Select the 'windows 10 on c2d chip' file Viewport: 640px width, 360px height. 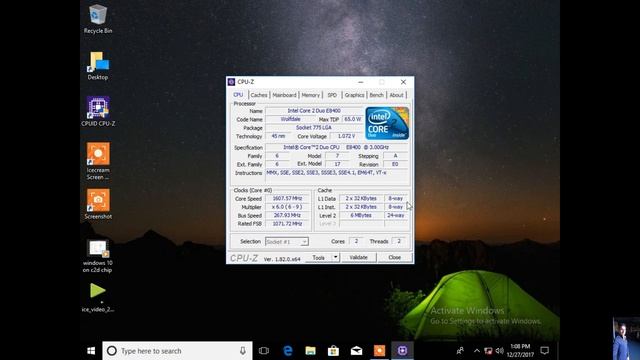pos(98,256)
